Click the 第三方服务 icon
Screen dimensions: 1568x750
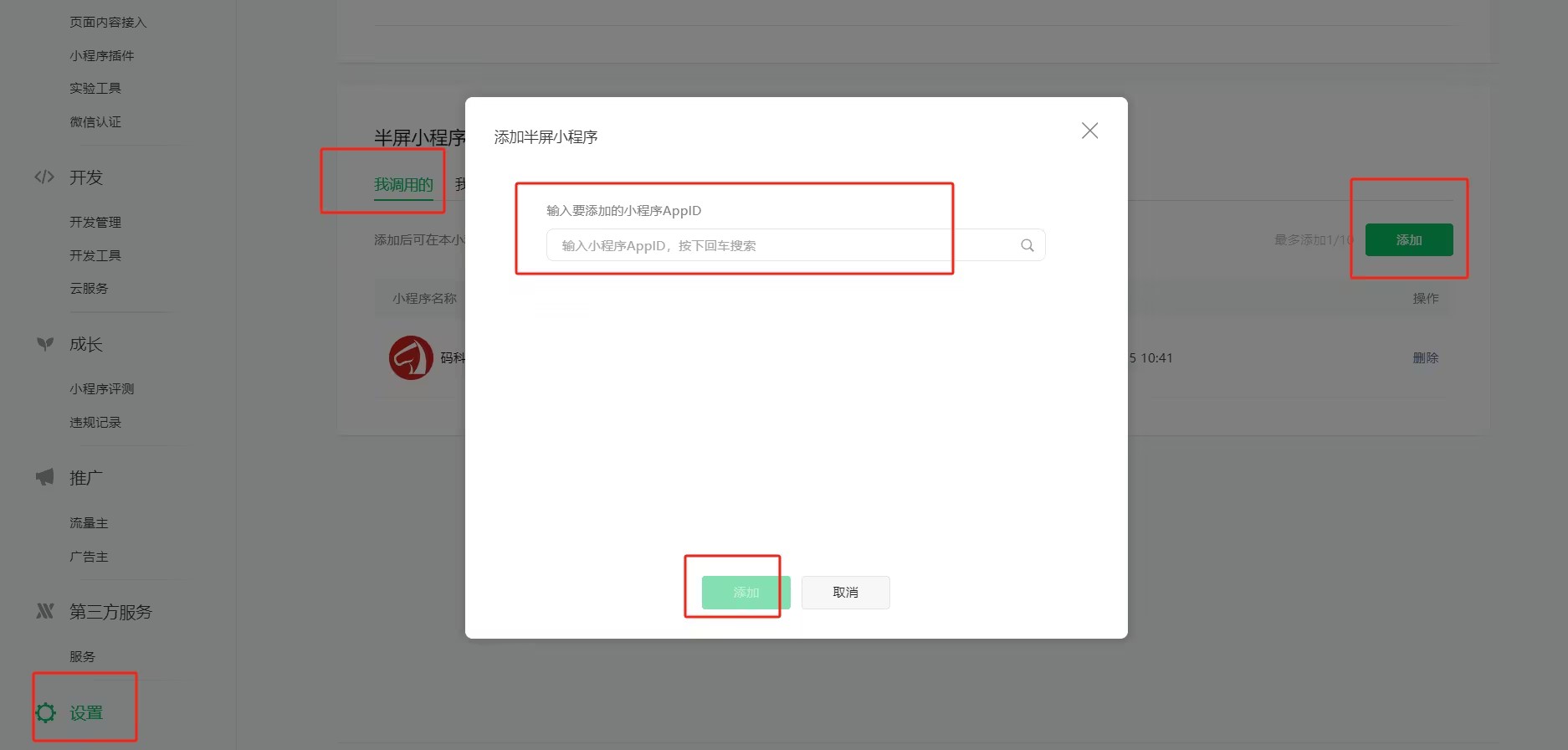coord(45,611)
